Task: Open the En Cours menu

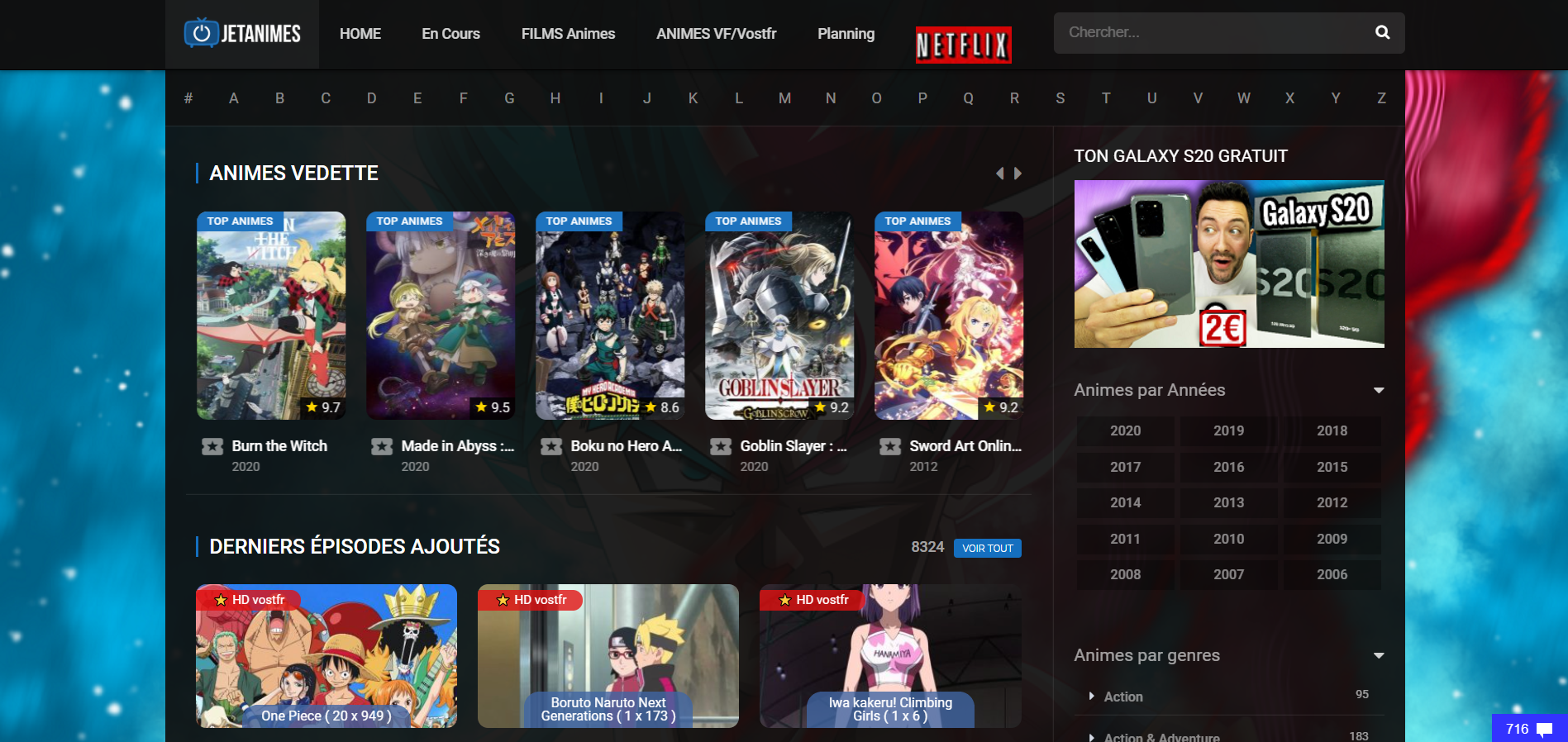Action: (450, 34)
